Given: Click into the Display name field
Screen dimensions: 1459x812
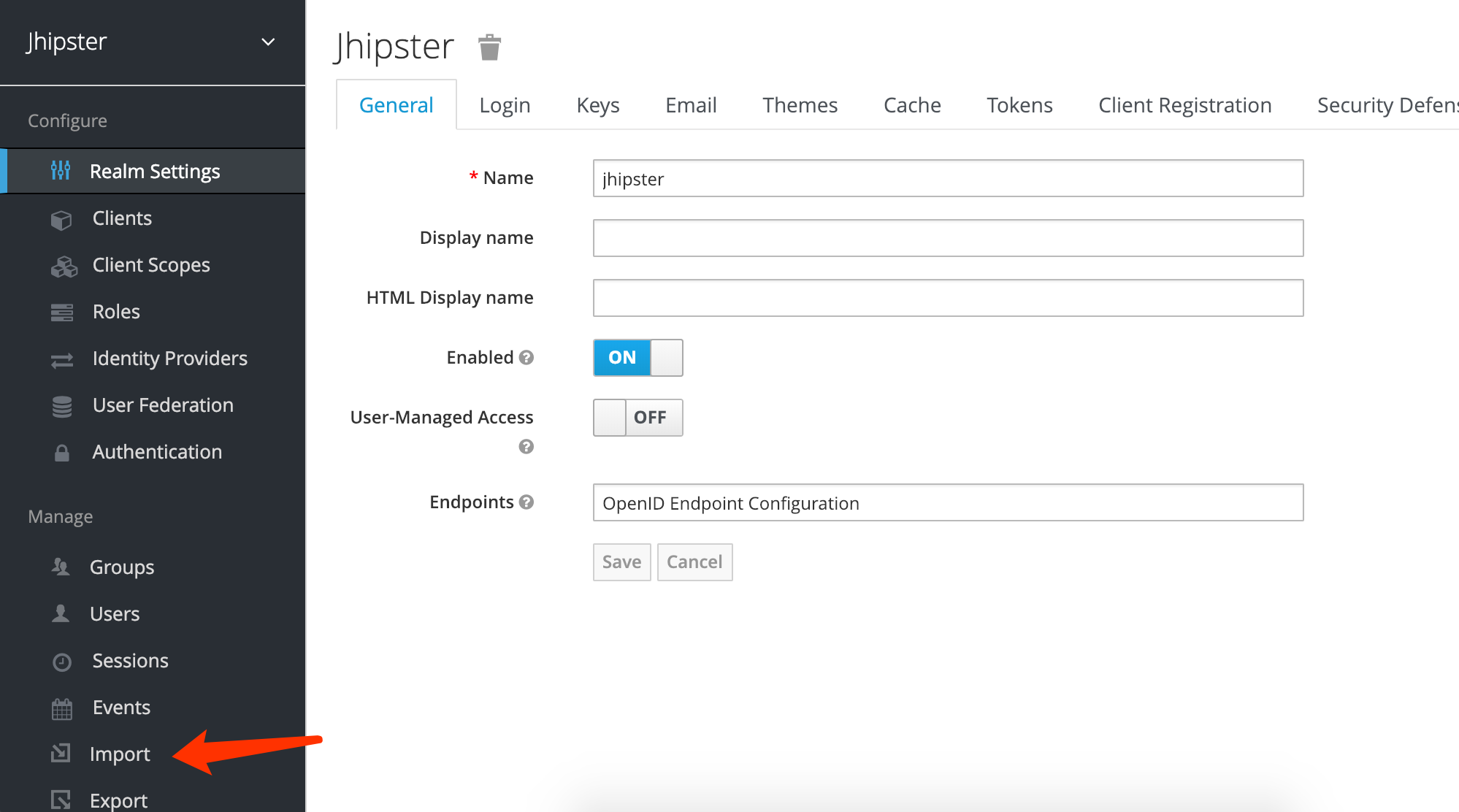Looking at the screenshot, I should point(947,238).
